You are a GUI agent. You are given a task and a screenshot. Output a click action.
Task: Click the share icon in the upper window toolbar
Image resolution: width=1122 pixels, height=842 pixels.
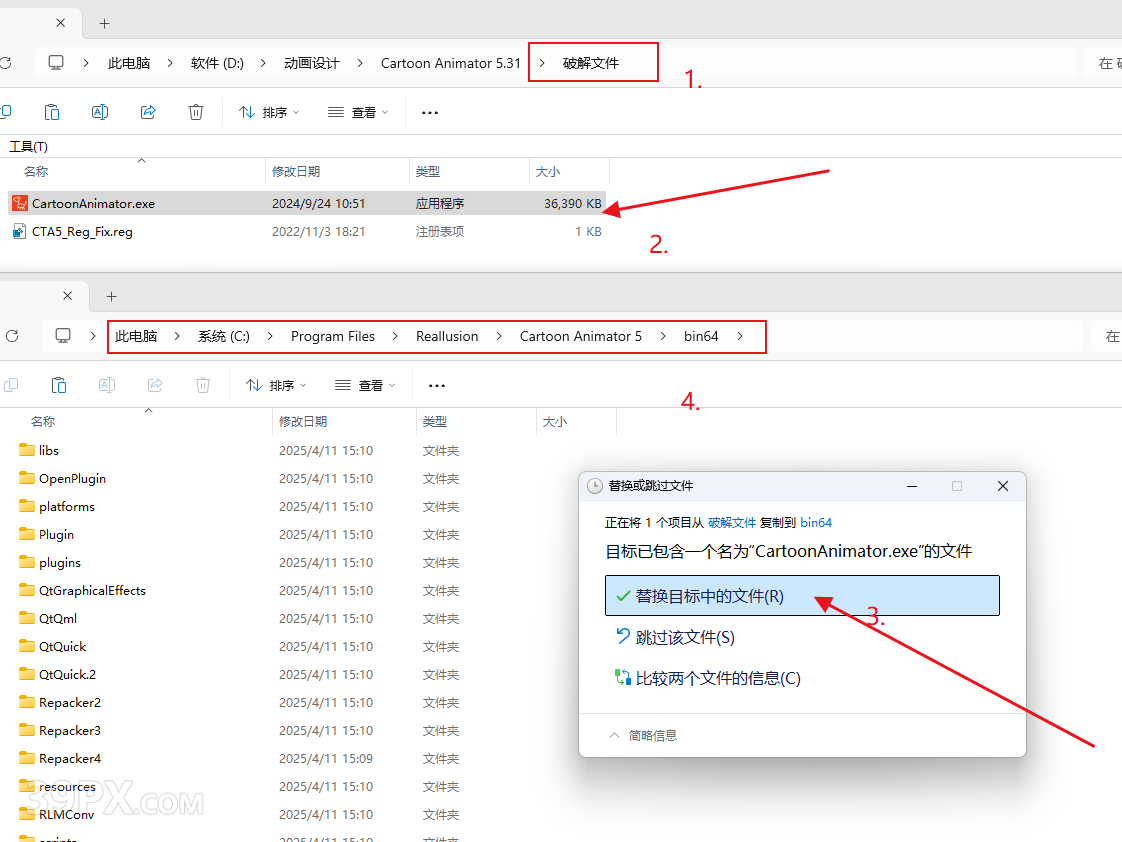pyautogui.click(x=148, y=112)
